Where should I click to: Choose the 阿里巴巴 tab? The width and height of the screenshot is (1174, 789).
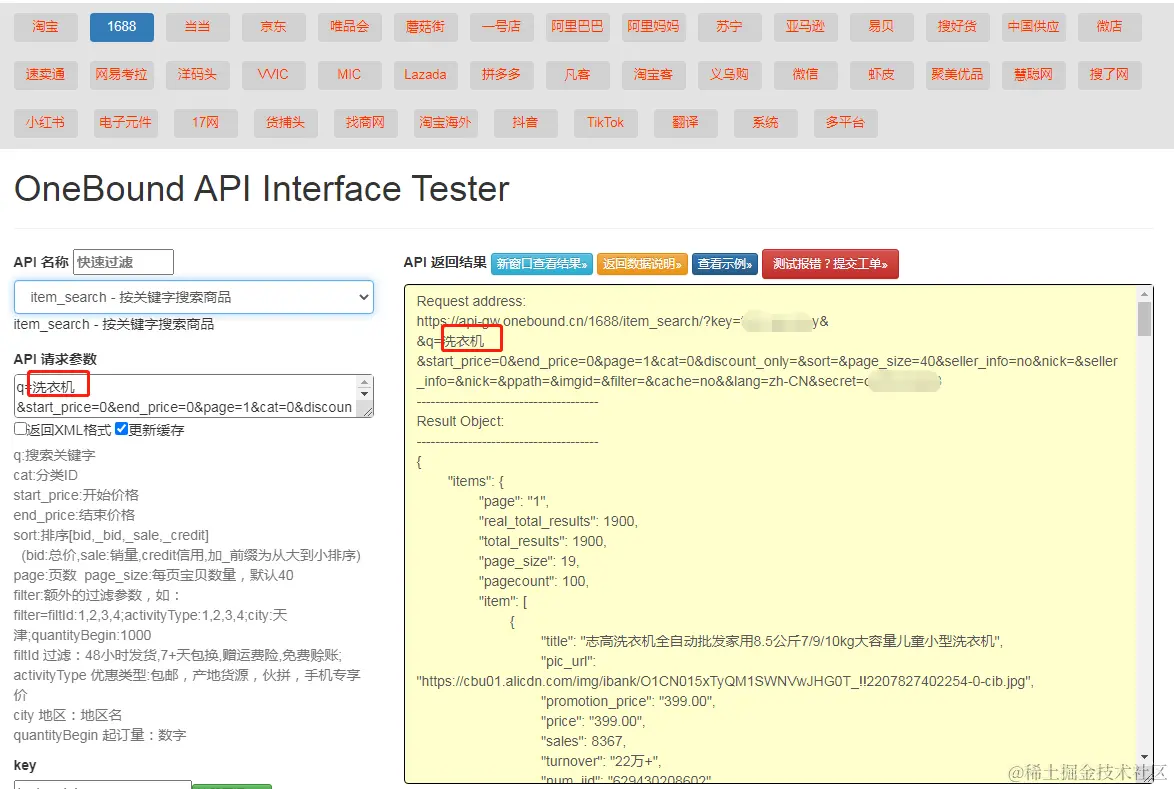click(577, 27)
